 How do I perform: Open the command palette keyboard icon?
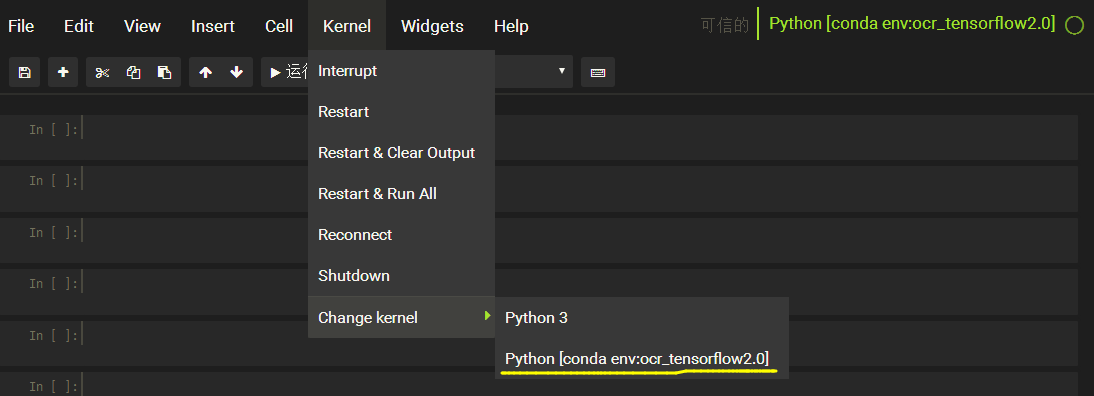(598, 72)
